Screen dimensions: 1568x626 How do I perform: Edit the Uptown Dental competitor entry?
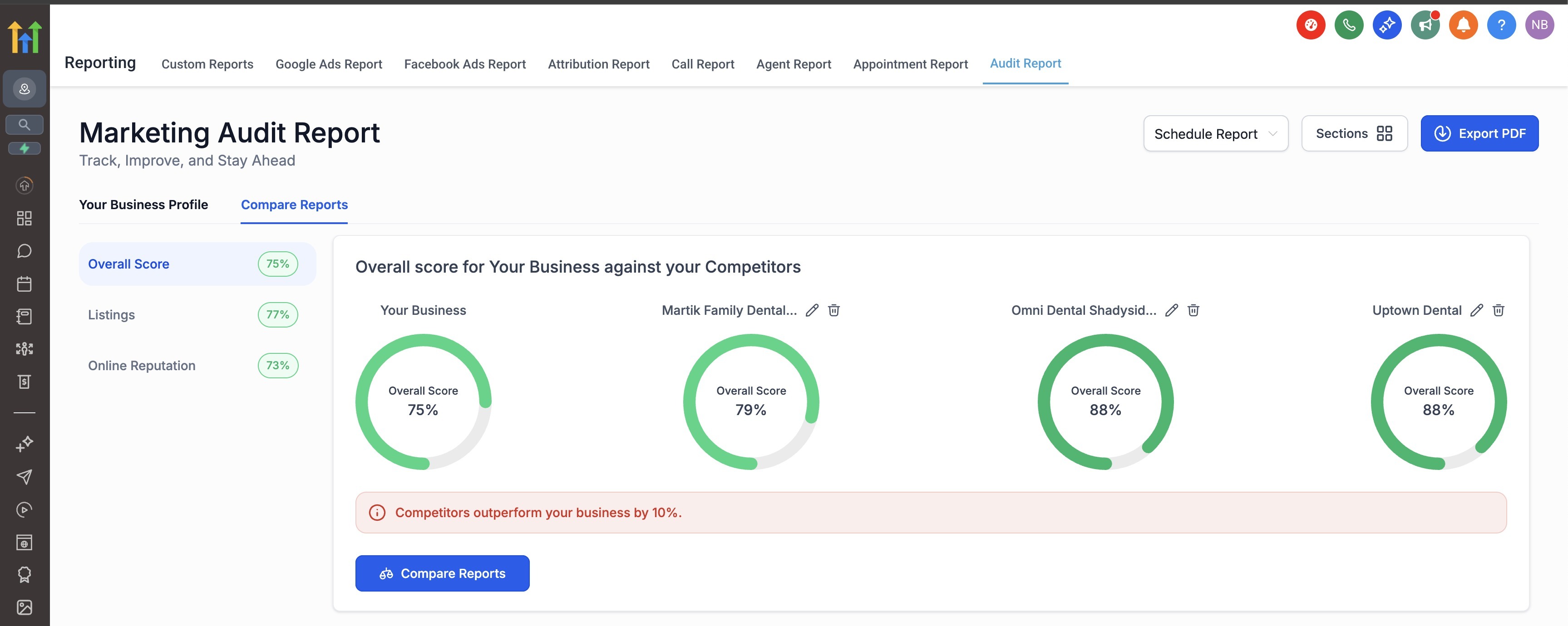click(1477, 310)
